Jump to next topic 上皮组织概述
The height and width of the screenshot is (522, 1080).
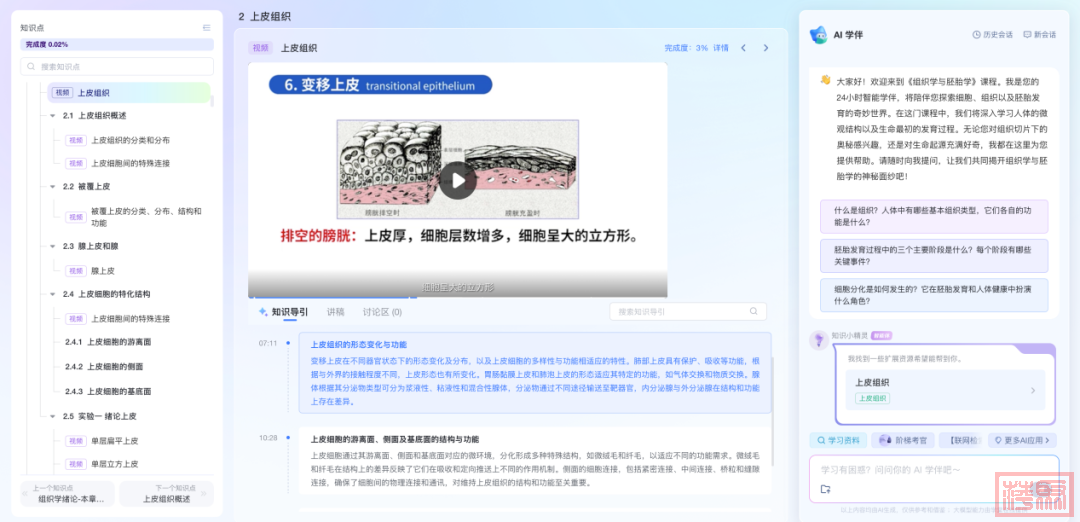point(166,493)
